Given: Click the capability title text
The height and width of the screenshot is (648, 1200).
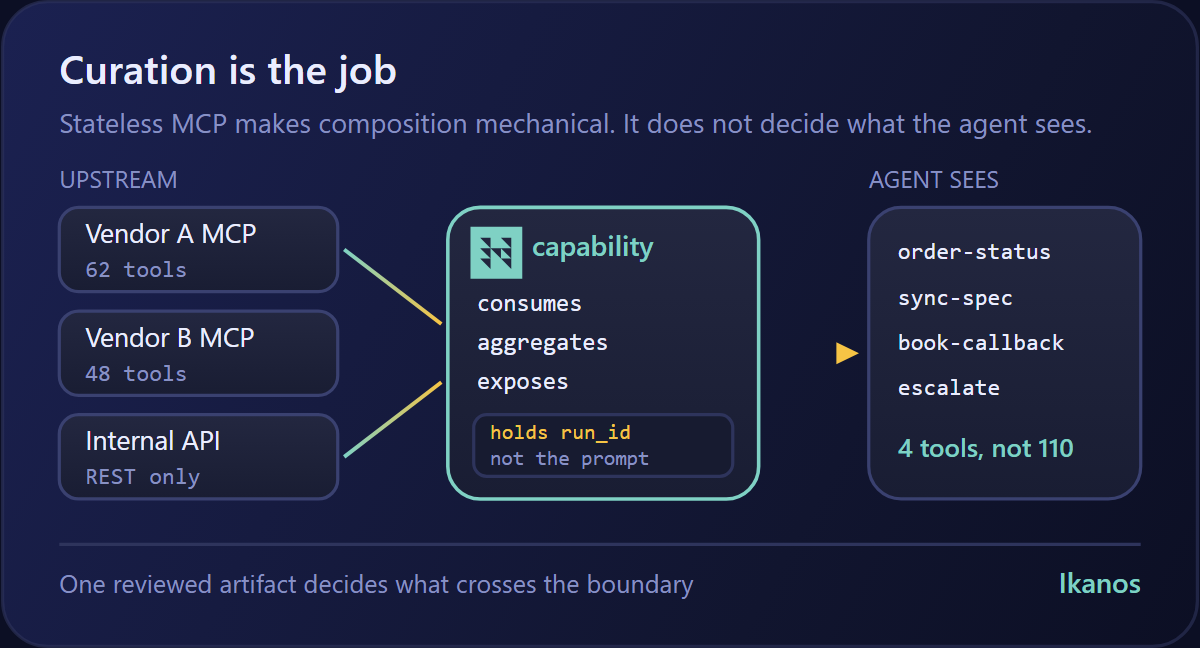Looking at the screenshot, I should [592, 247].
